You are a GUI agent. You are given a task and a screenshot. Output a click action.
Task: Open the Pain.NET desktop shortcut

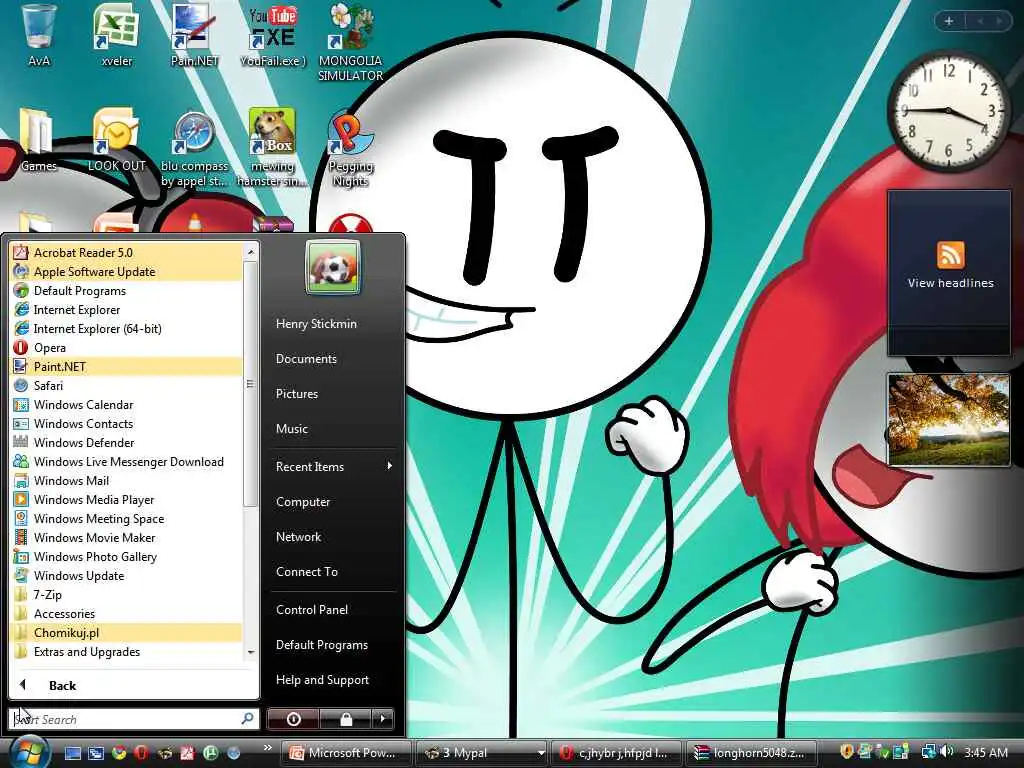tap(194, 36)
